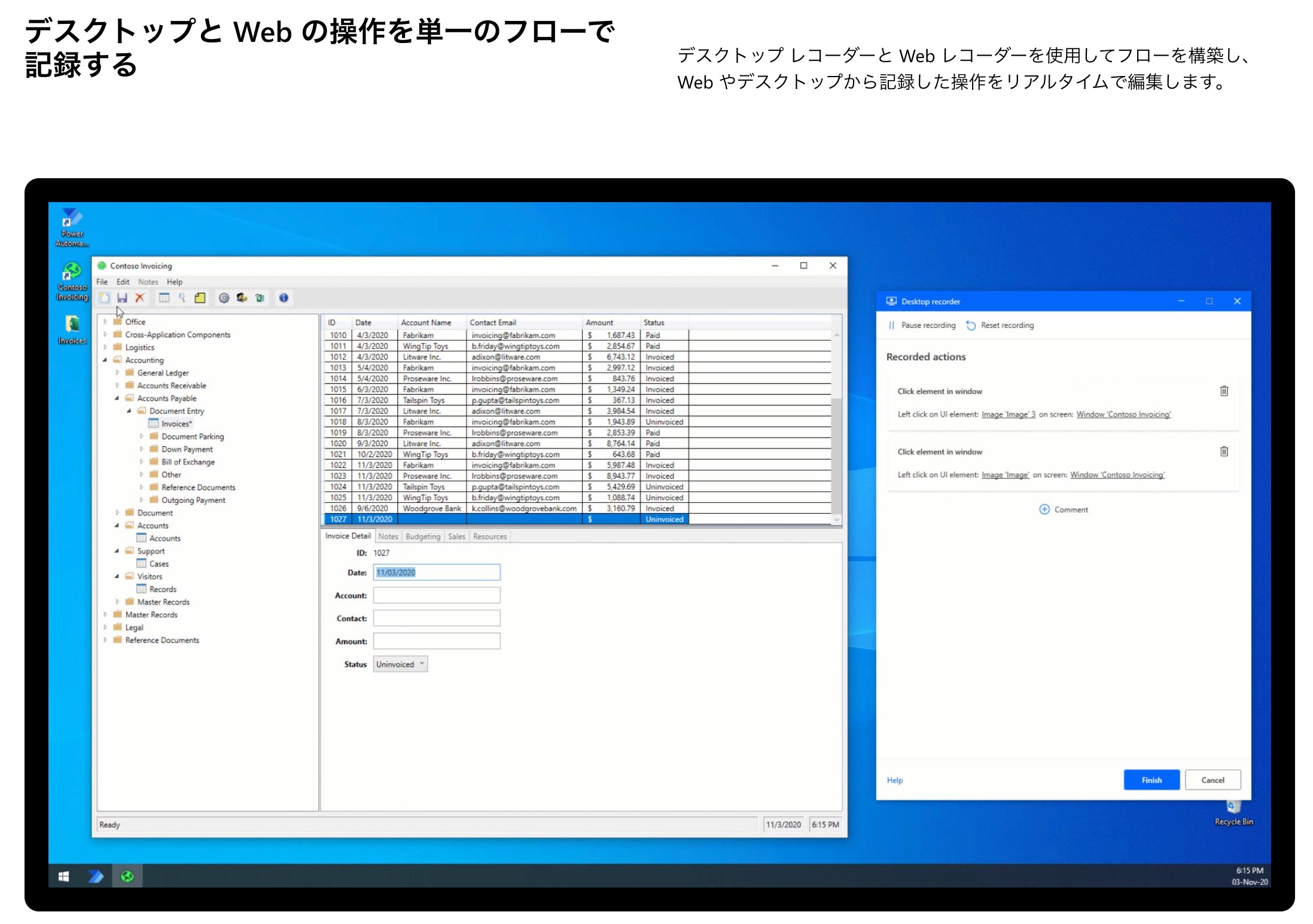Open the File menu

[102, 282]
